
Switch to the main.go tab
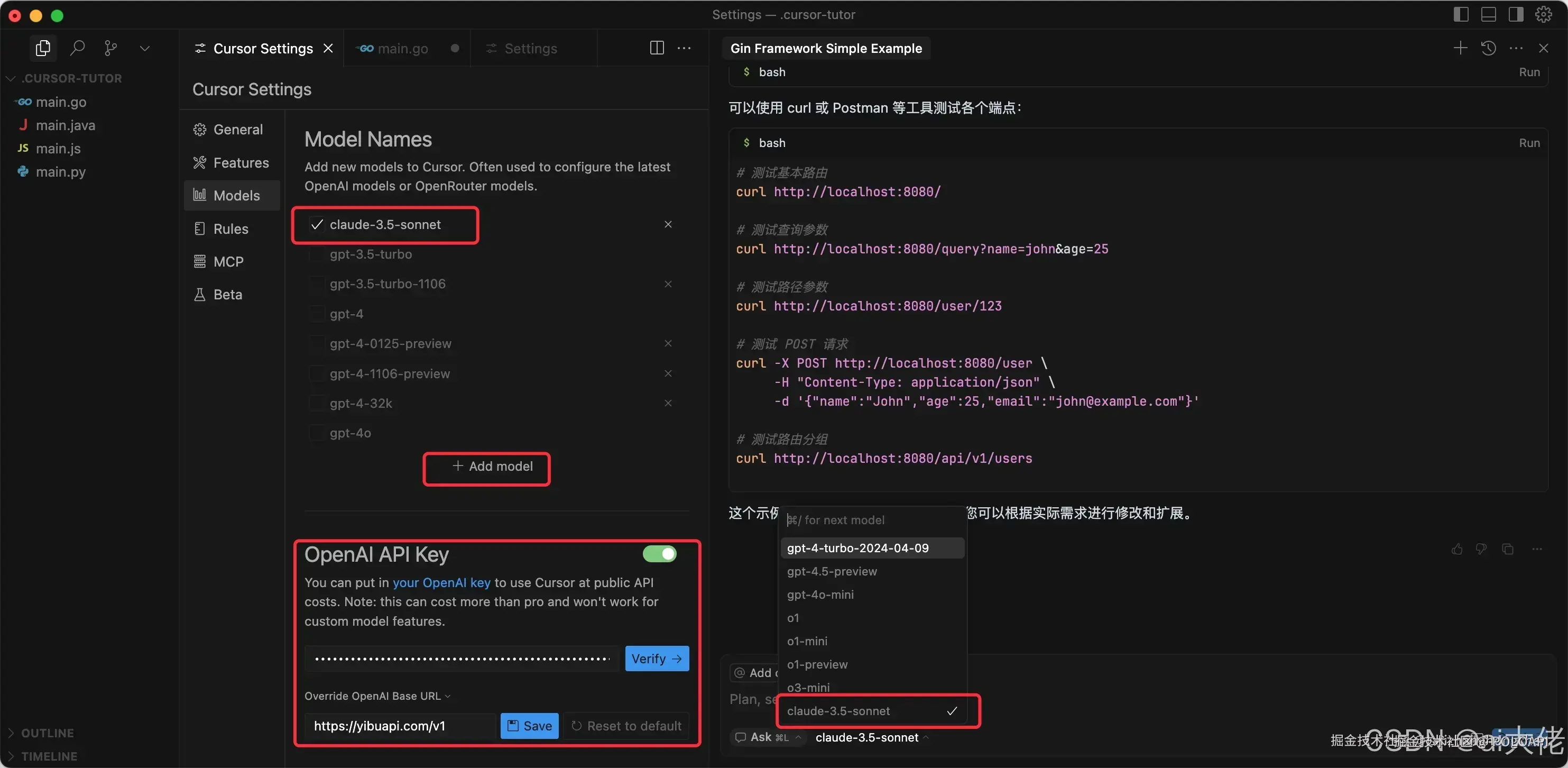coord(402,49)
